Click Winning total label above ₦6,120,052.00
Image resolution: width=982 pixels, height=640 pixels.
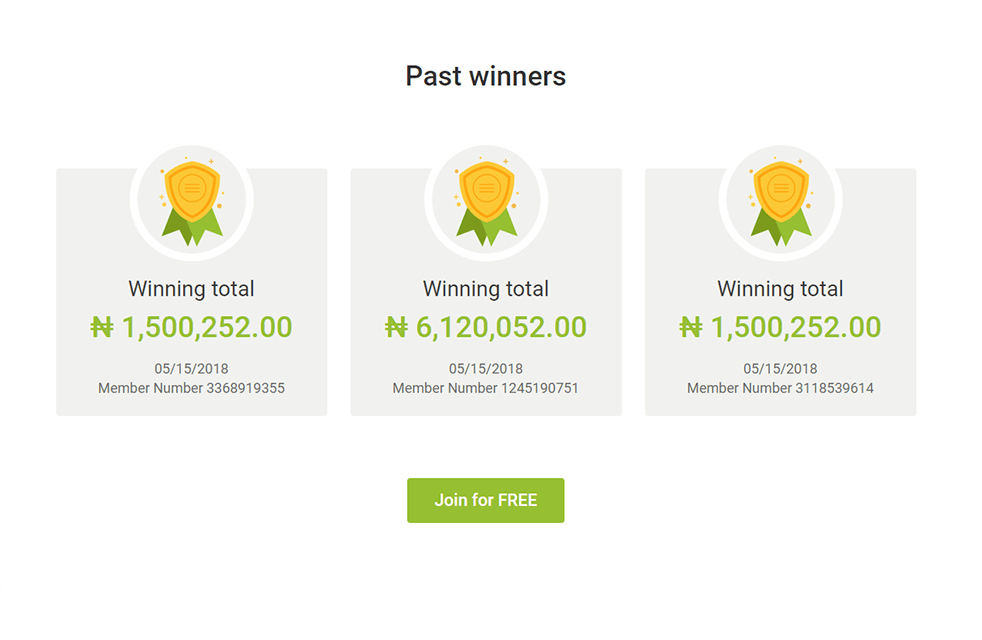tap(486, 289)
